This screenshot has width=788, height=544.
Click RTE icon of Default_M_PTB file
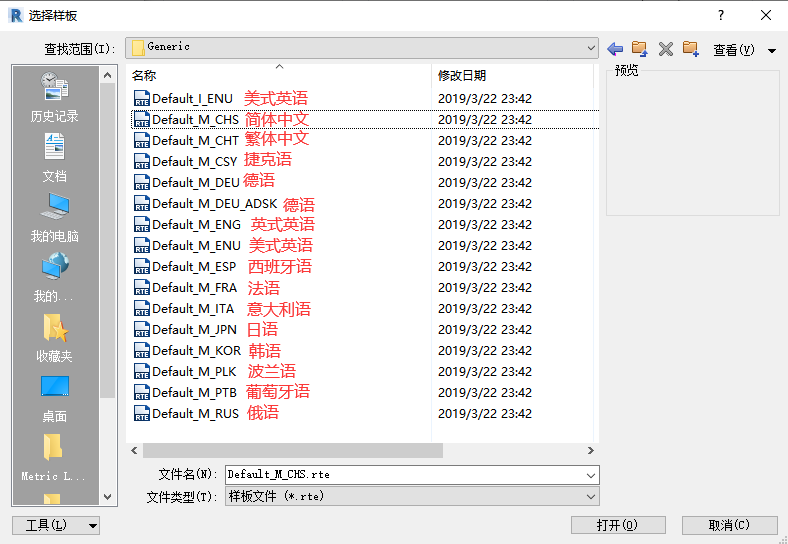click(x=142, y=392)
